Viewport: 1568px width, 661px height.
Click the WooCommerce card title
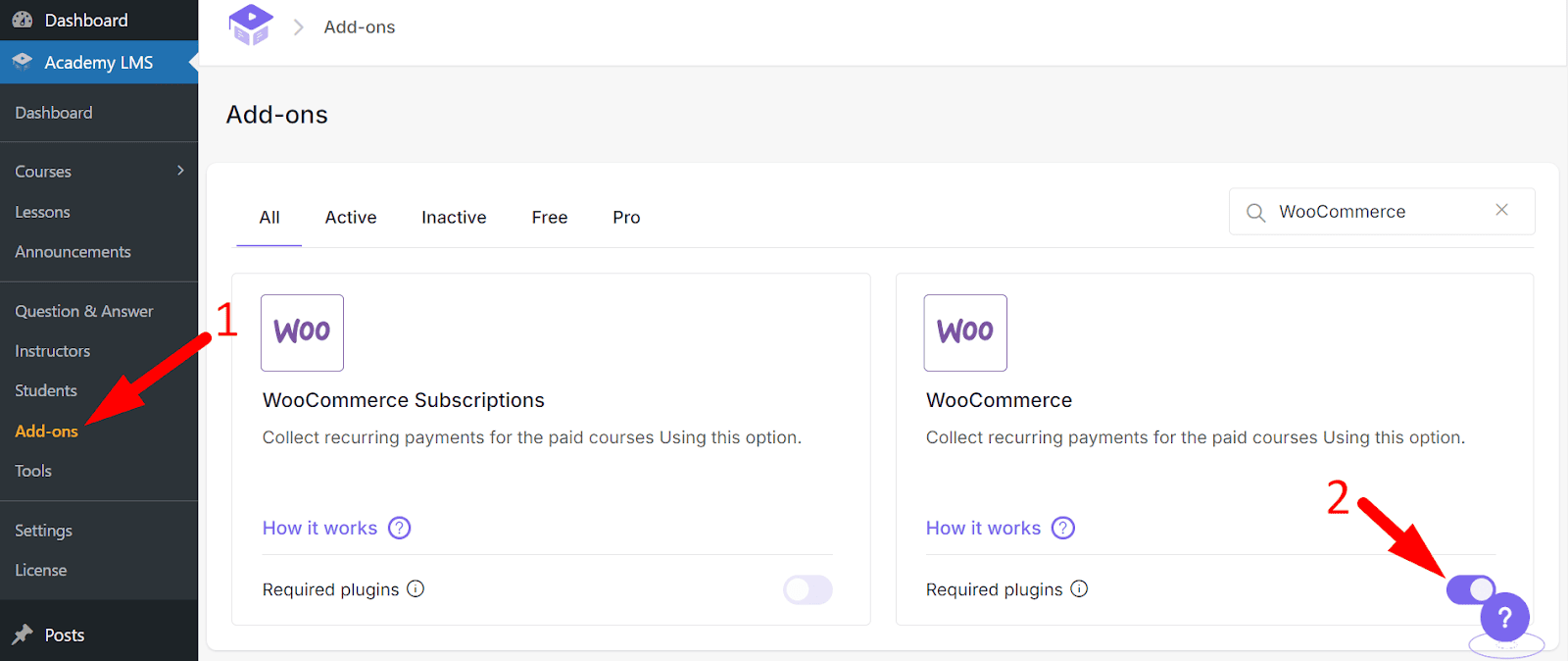pyautogui.click(x=999, y=400)
